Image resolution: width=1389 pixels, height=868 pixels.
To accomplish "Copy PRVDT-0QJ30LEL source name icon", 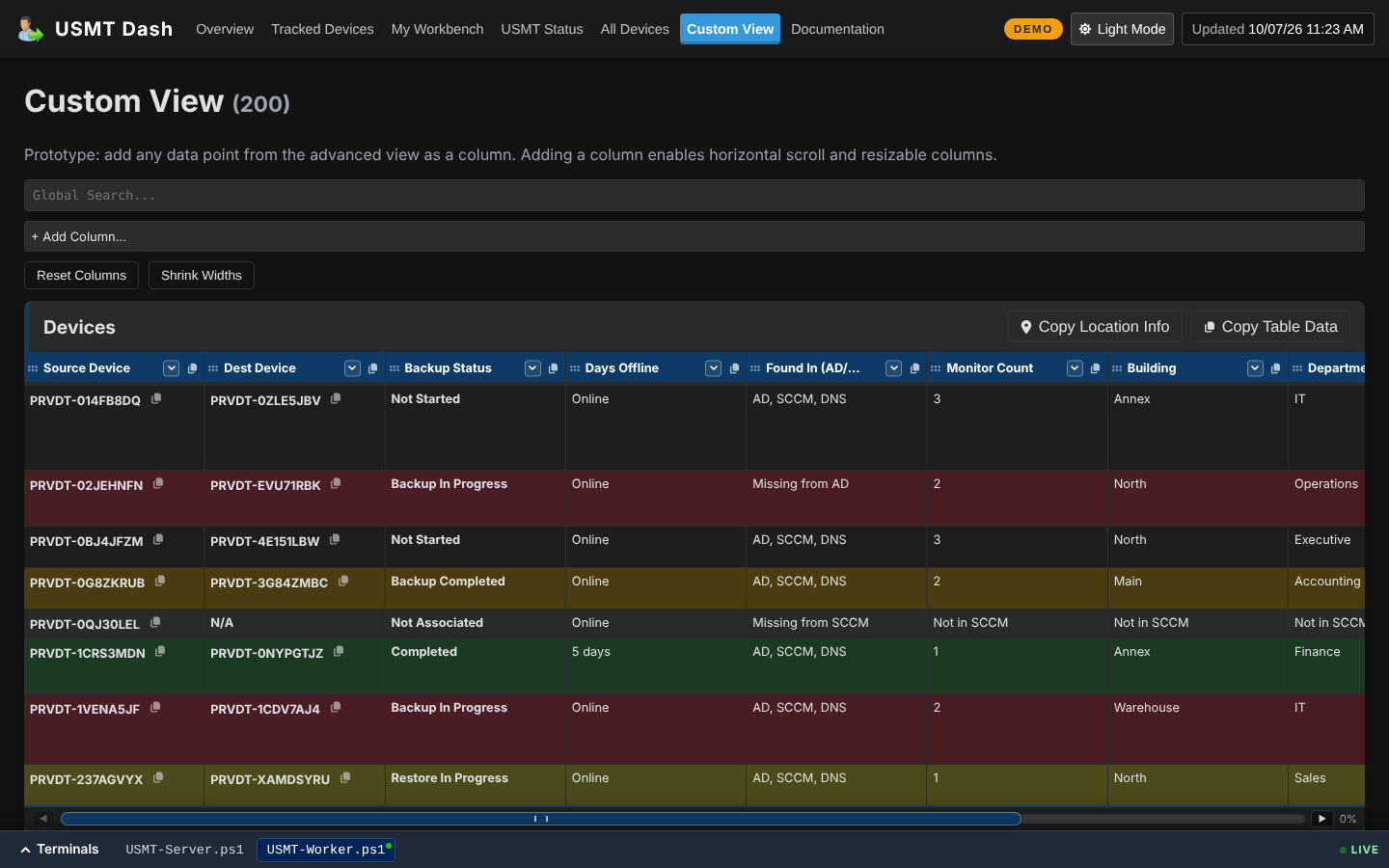I will click(155, 622).
